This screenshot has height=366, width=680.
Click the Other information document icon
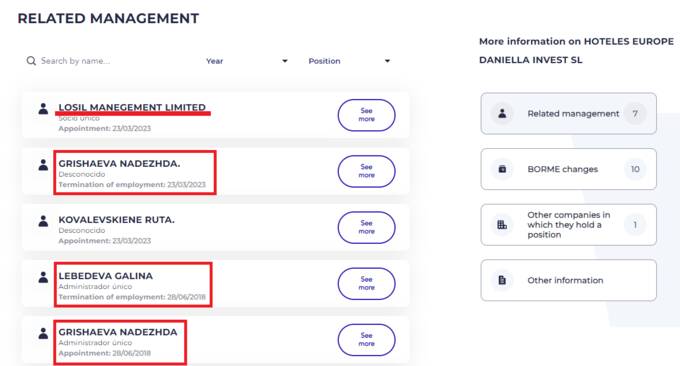pyautogui.click(x=502, y=280)
